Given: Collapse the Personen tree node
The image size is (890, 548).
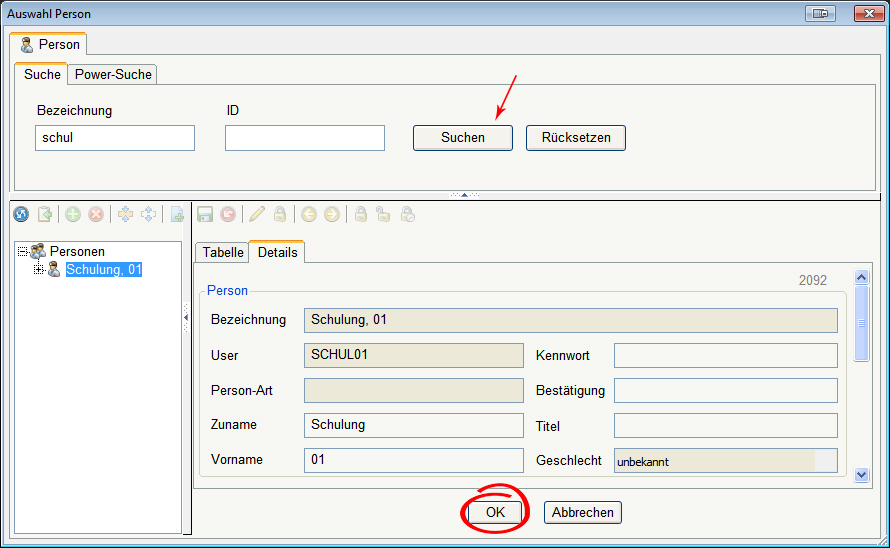Looking at the screenshot, I should [x=23, y=252].
